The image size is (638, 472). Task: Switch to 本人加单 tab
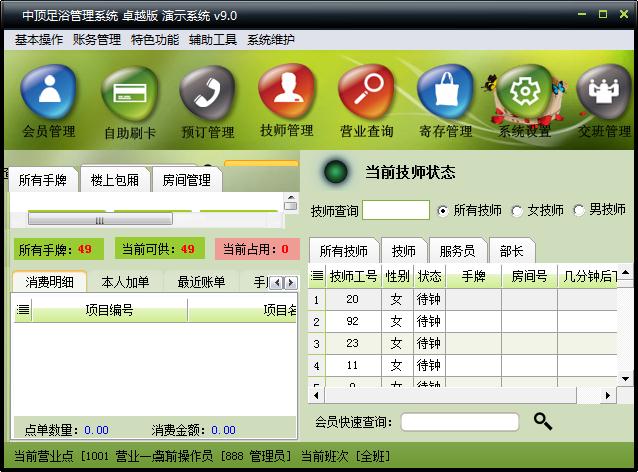coord(125,282)
